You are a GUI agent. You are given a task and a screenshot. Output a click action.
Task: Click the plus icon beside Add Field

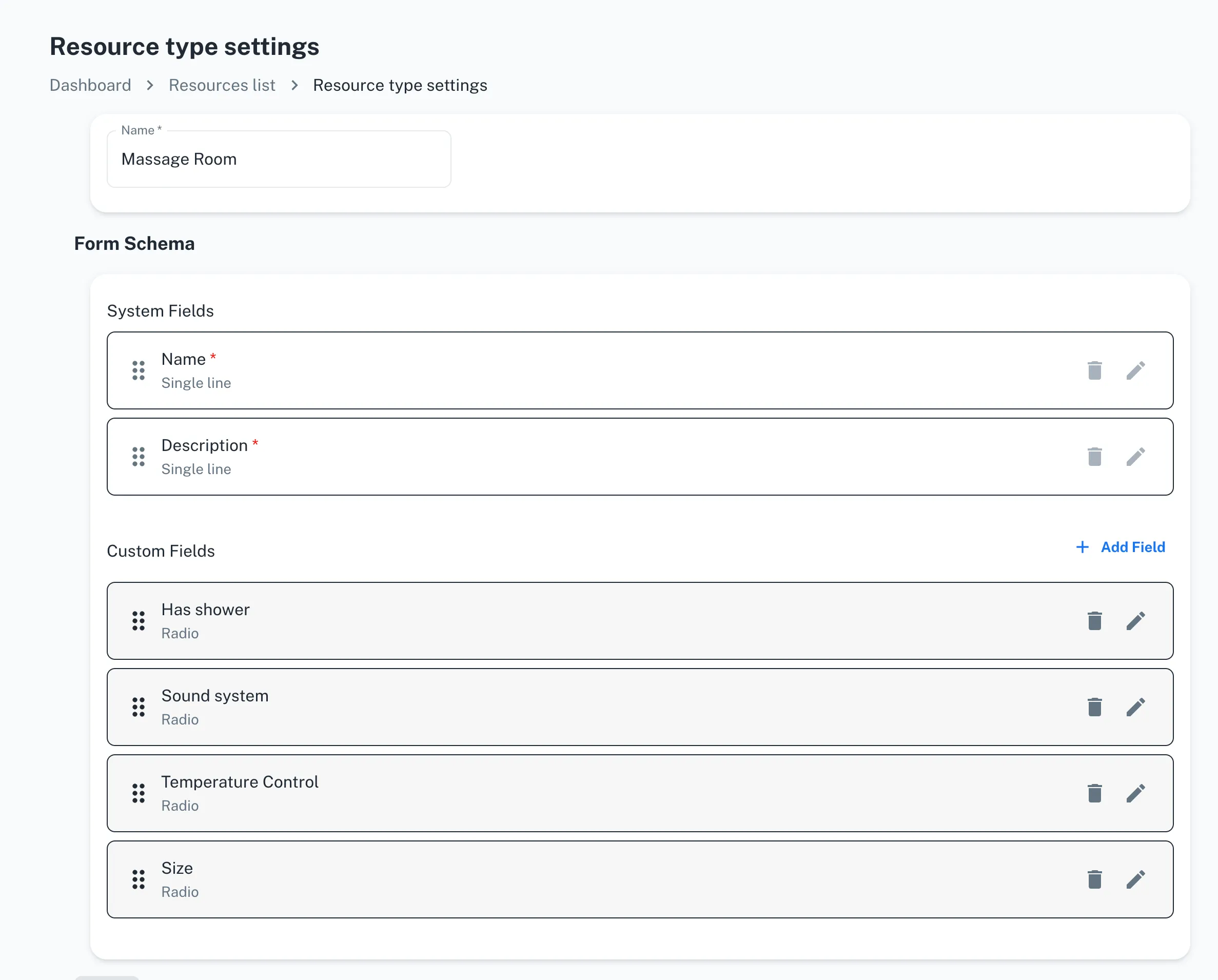tap(1082, 547)
